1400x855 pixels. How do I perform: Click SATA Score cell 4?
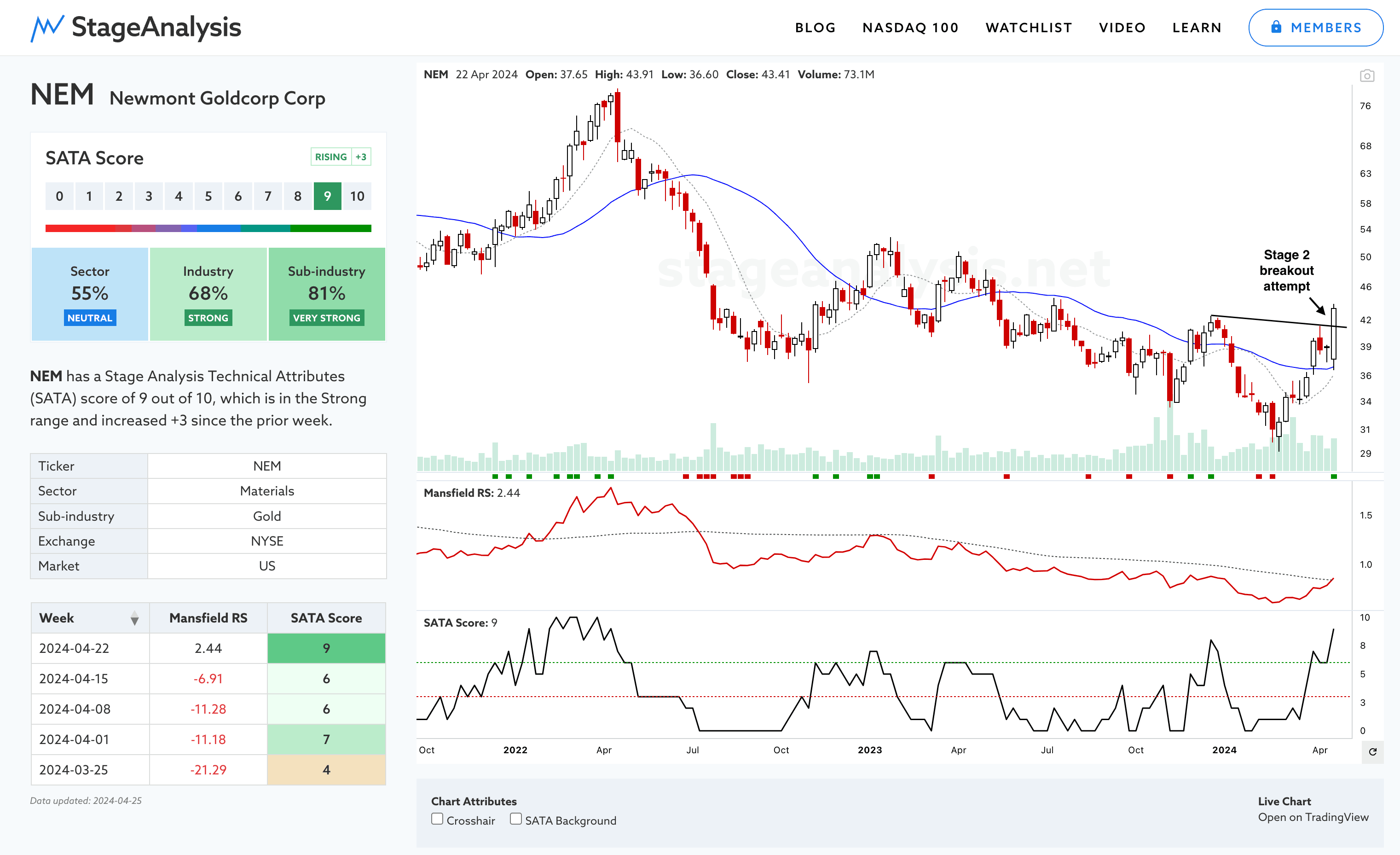[x=326, y=770]
